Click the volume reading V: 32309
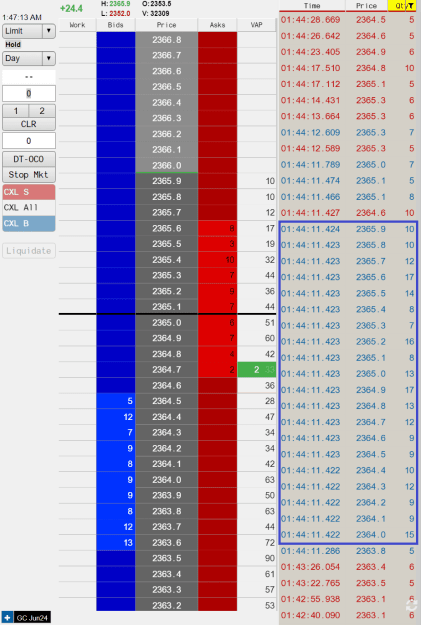 156,13
